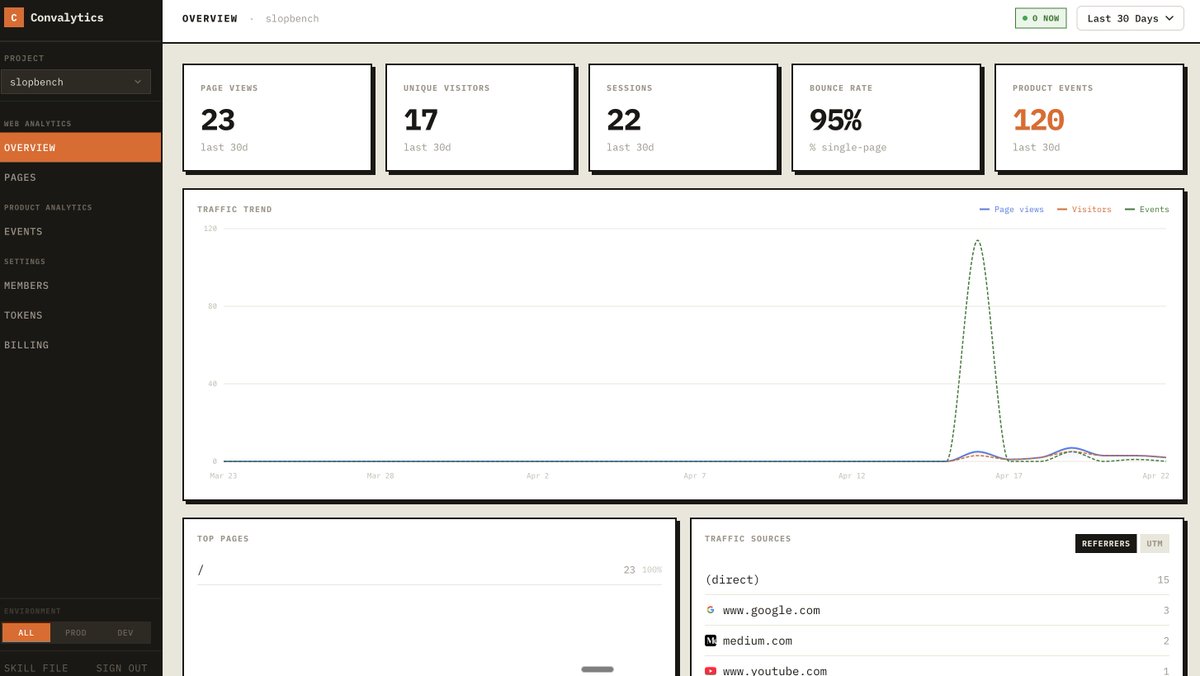Click the YouTube icon beside www.youtube.com
Screen dimensions: 1200x676
click(x=710, y=671)
